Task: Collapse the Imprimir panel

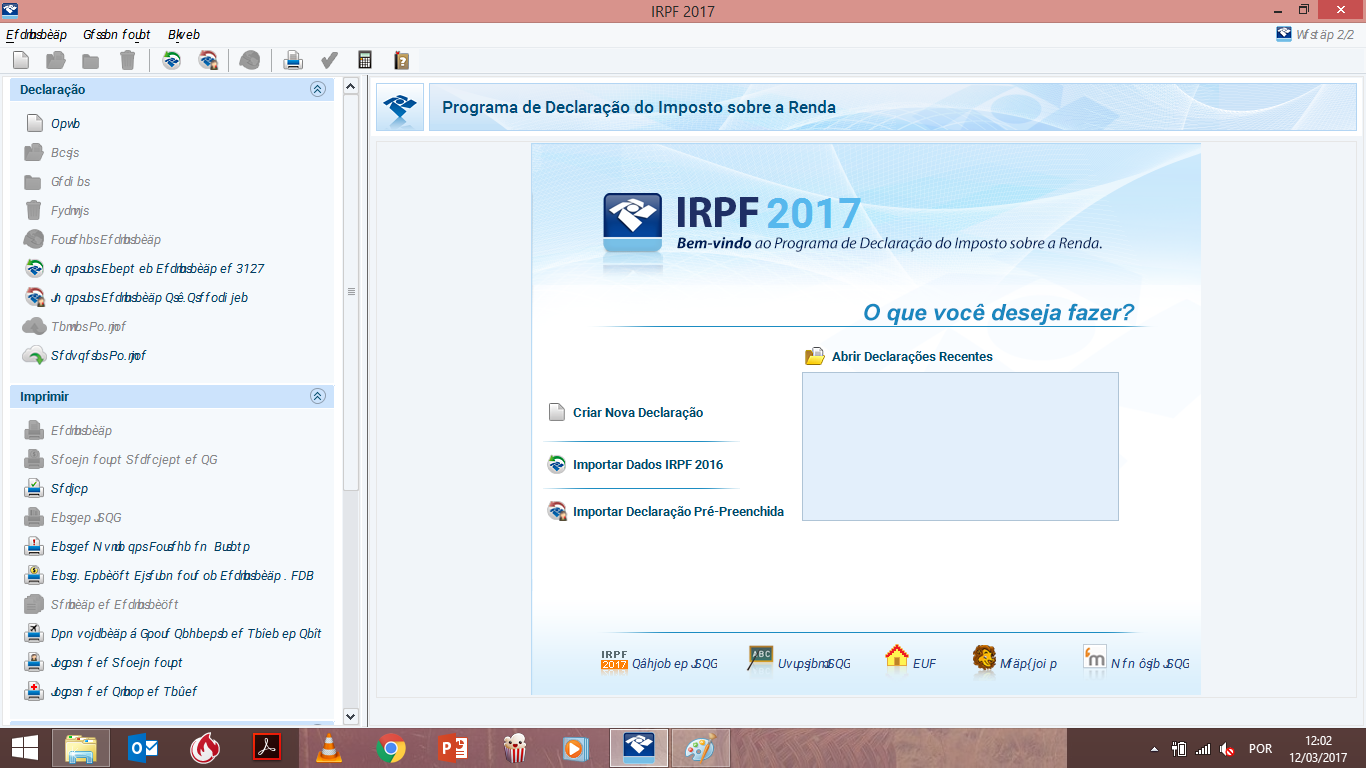Action: click(x=318, y=396)
